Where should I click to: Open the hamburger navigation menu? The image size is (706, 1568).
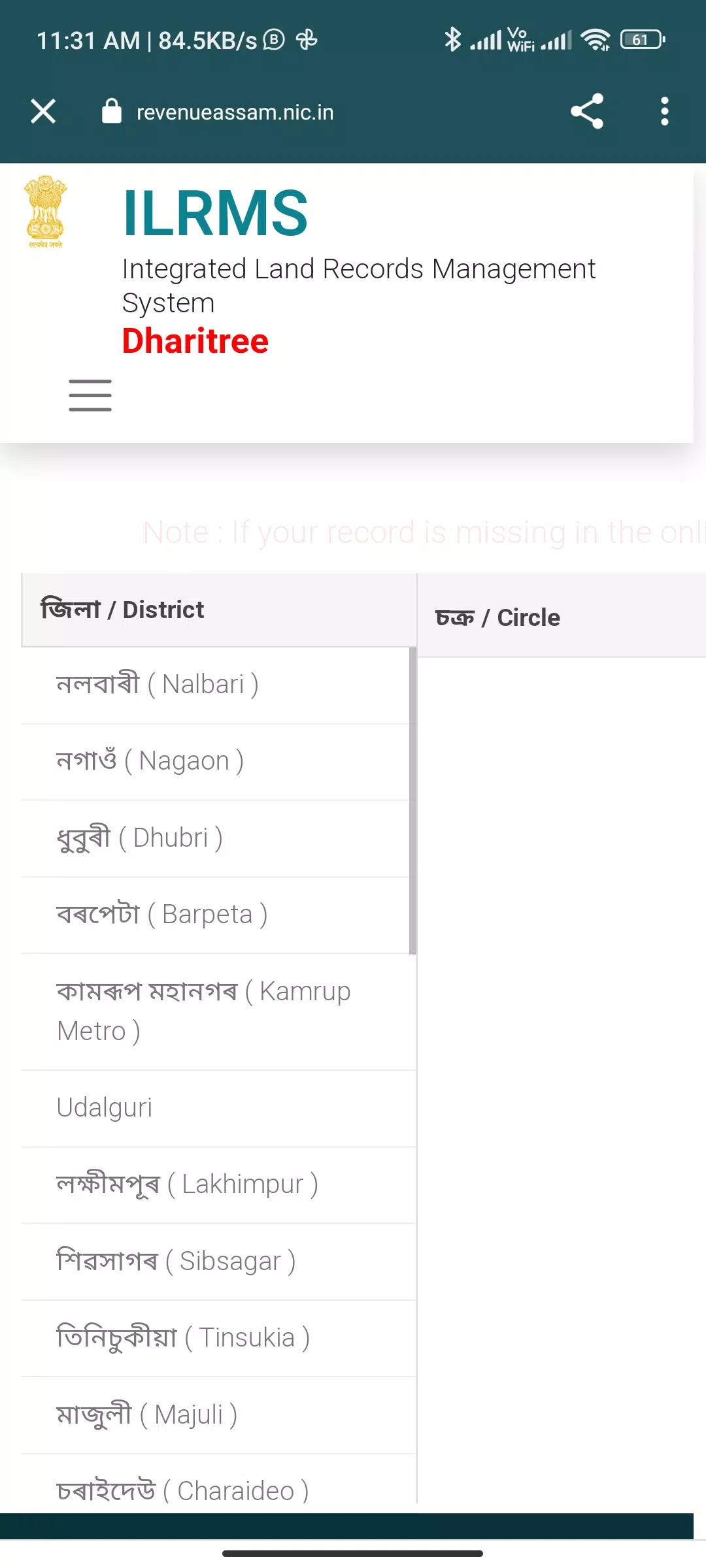90,395
